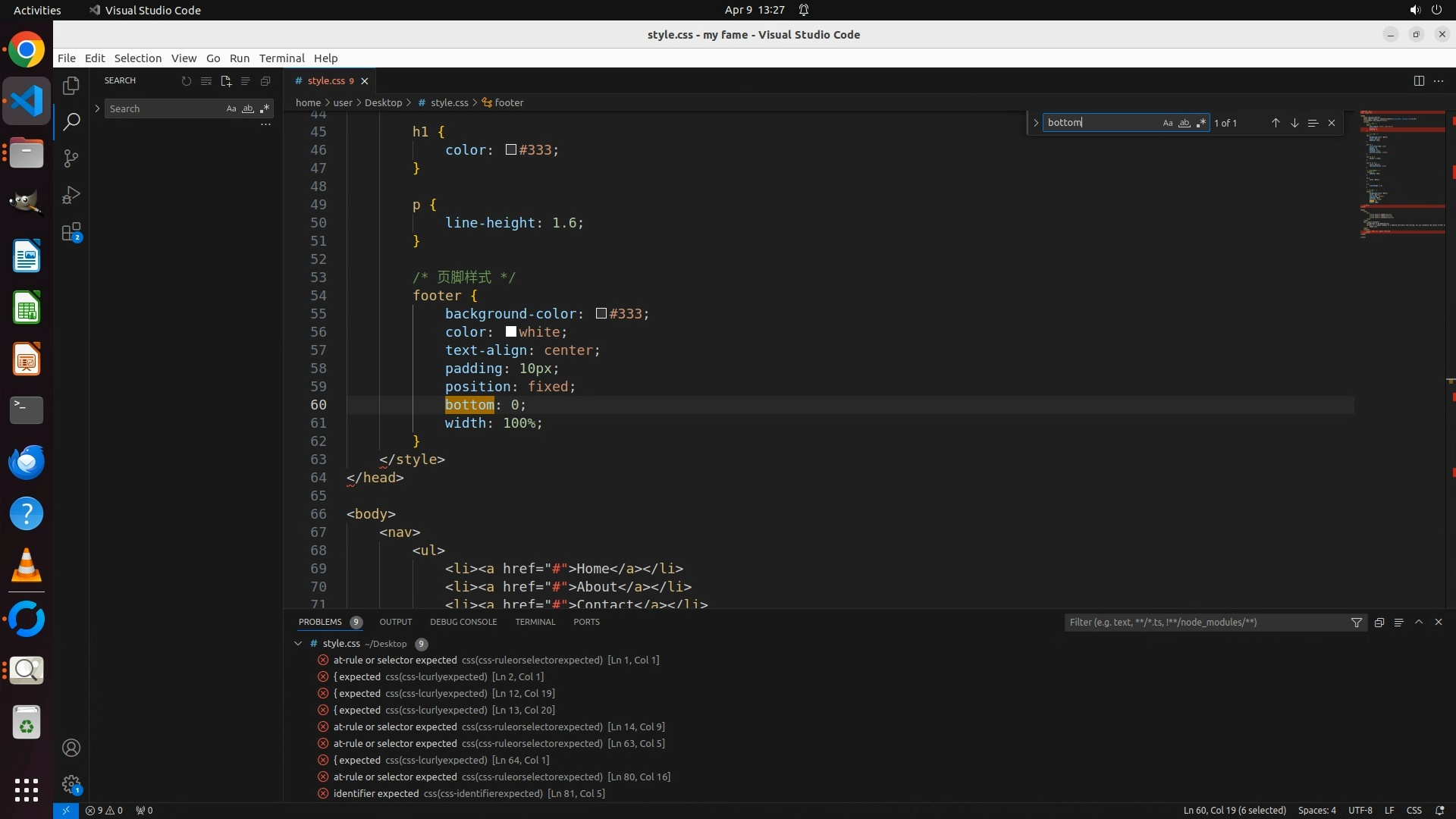Viewport: 1456px width, 819px height.
Task: Open the Explorer view in activity bar
Action: (71, 86)
